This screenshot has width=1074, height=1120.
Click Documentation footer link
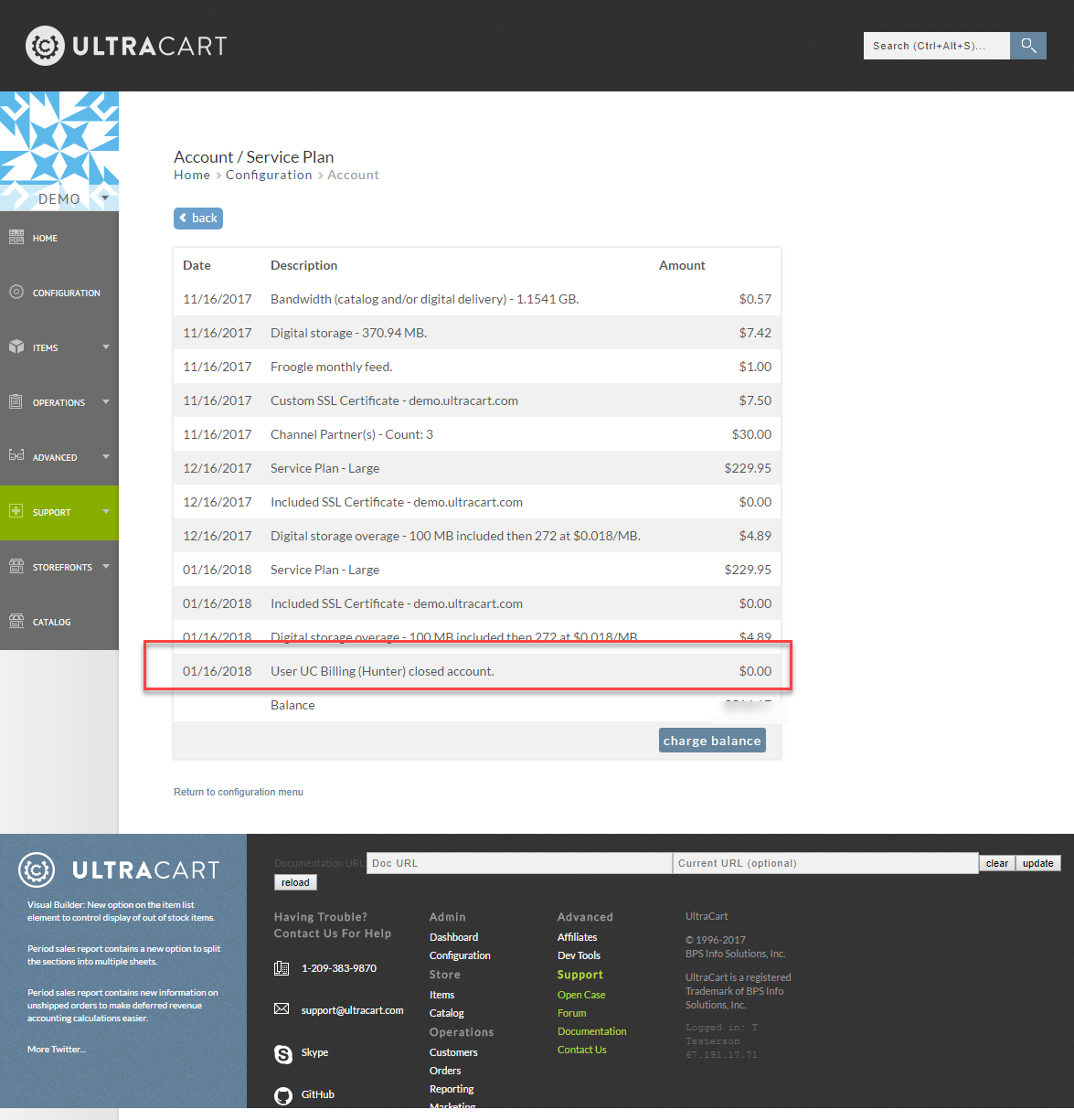click(x=592, y=1031)
